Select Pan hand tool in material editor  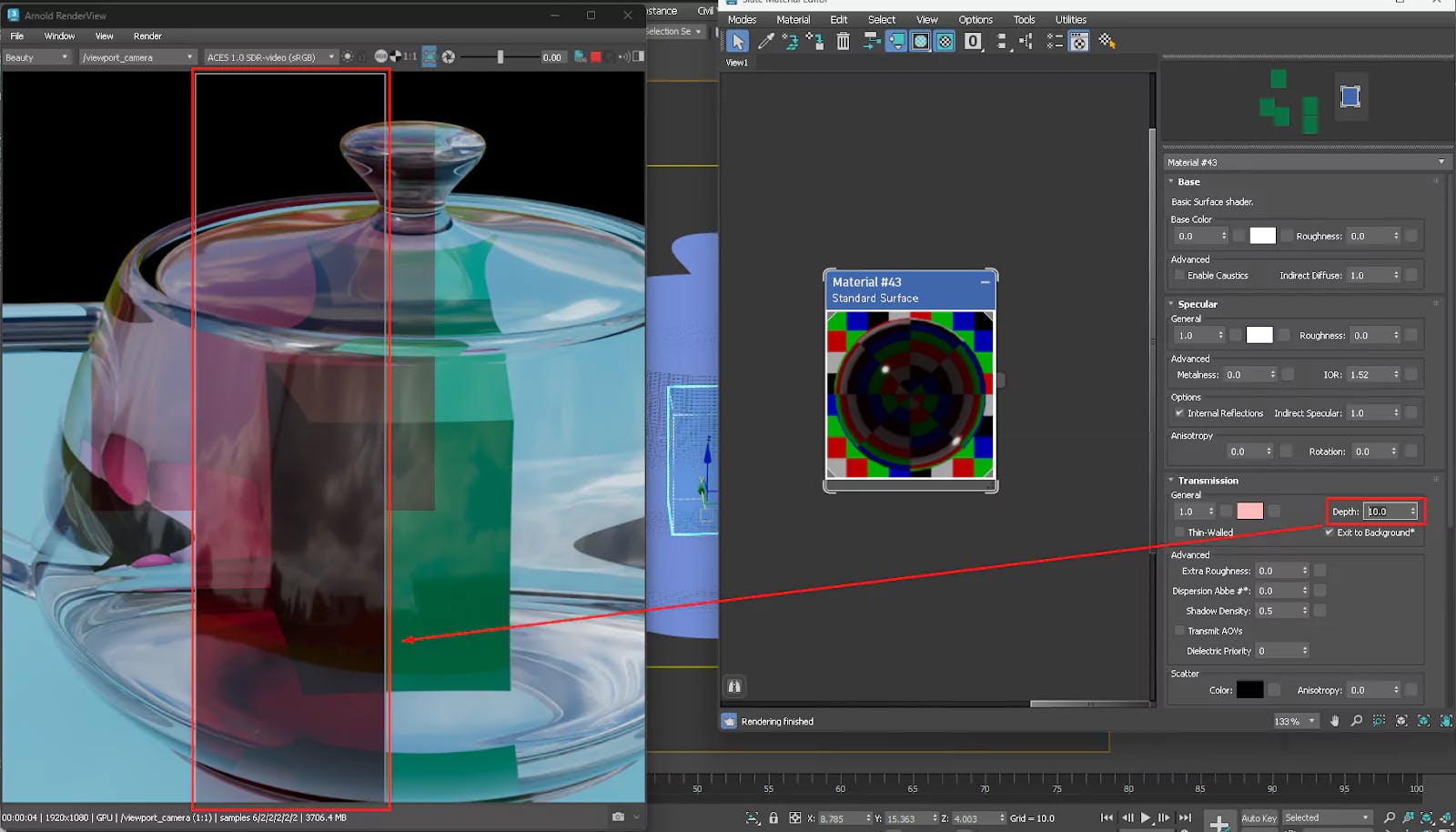1334,721
